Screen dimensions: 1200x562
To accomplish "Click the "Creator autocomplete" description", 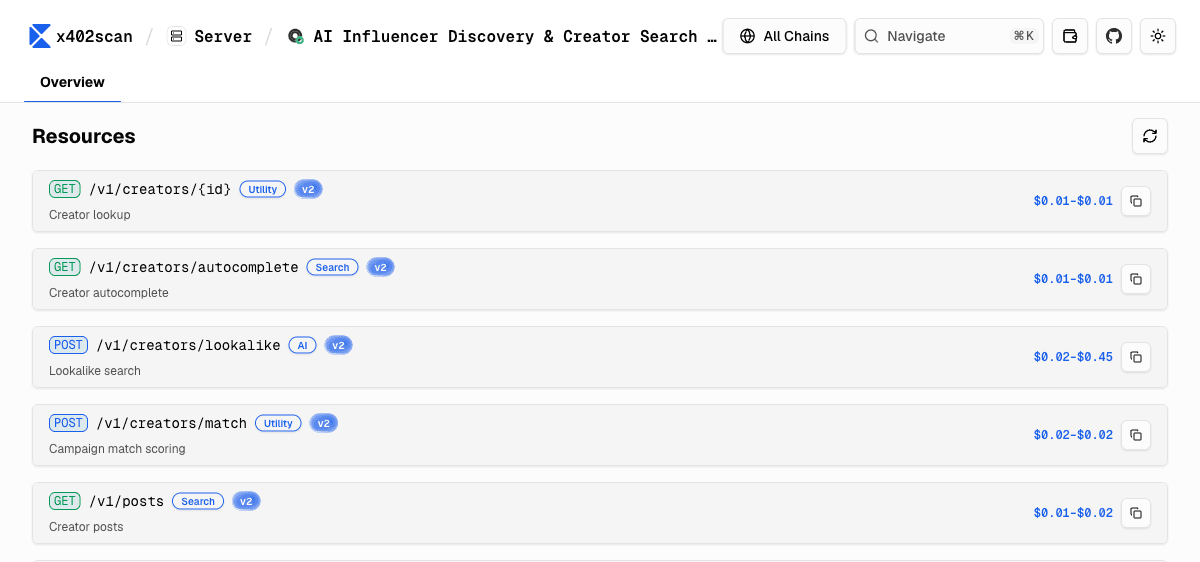I will pos(109,293).
